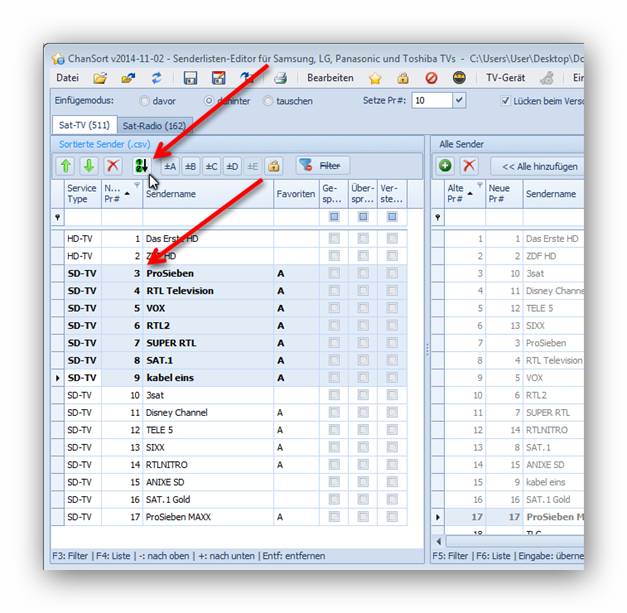Sort by the Sendername column header in Sortierte Sender
The height and width of the screenshot is (613, 627).
tap(208, 194)
